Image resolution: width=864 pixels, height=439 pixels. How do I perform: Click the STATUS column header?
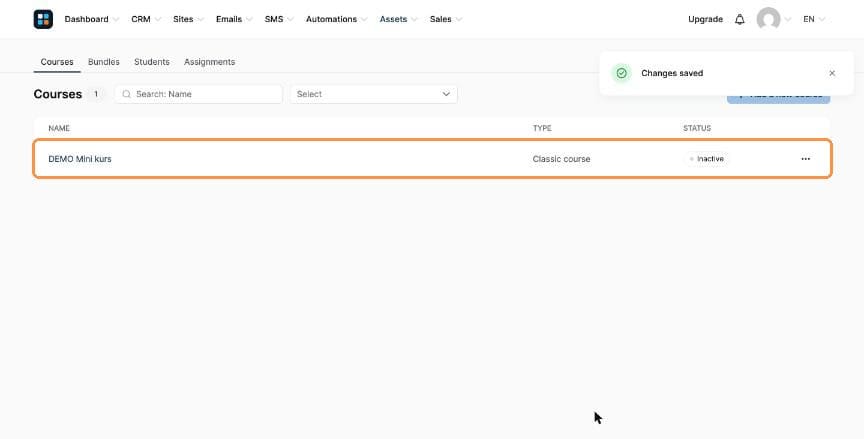(697, 128)
